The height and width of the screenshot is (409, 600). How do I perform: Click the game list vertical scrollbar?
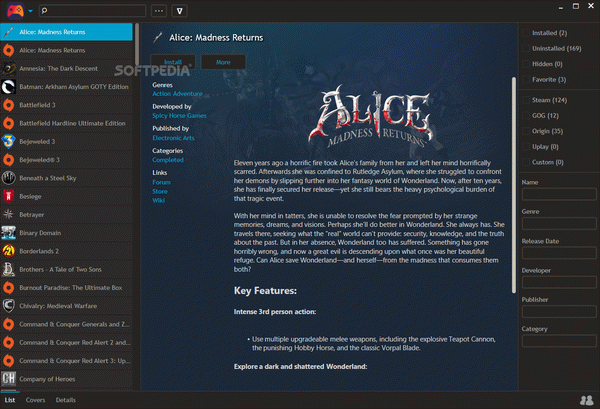(137, 44)
